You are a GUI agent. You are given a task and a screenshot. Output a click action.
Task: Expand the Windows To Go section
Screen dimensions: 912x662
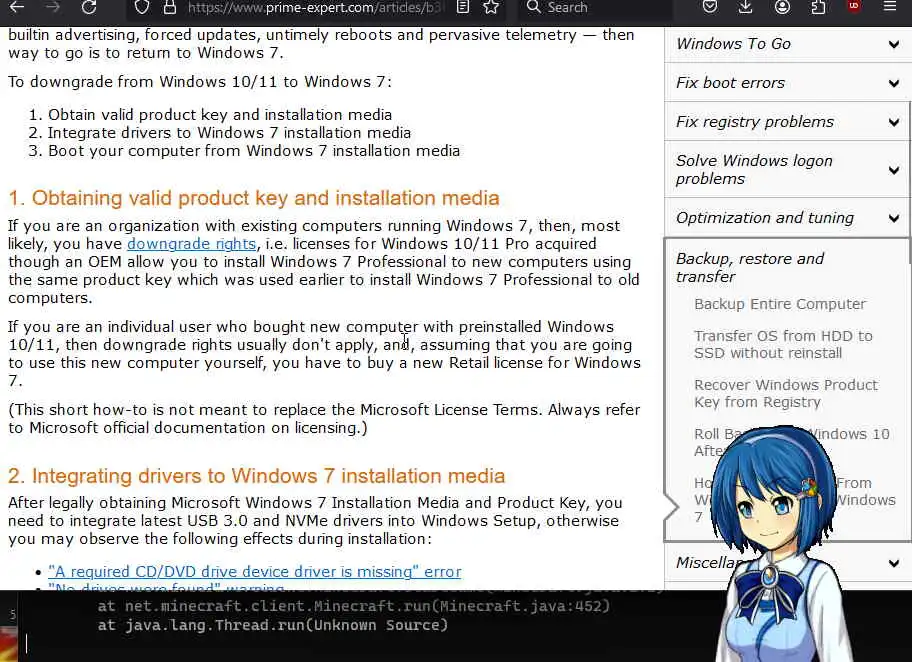coord(787,44)
